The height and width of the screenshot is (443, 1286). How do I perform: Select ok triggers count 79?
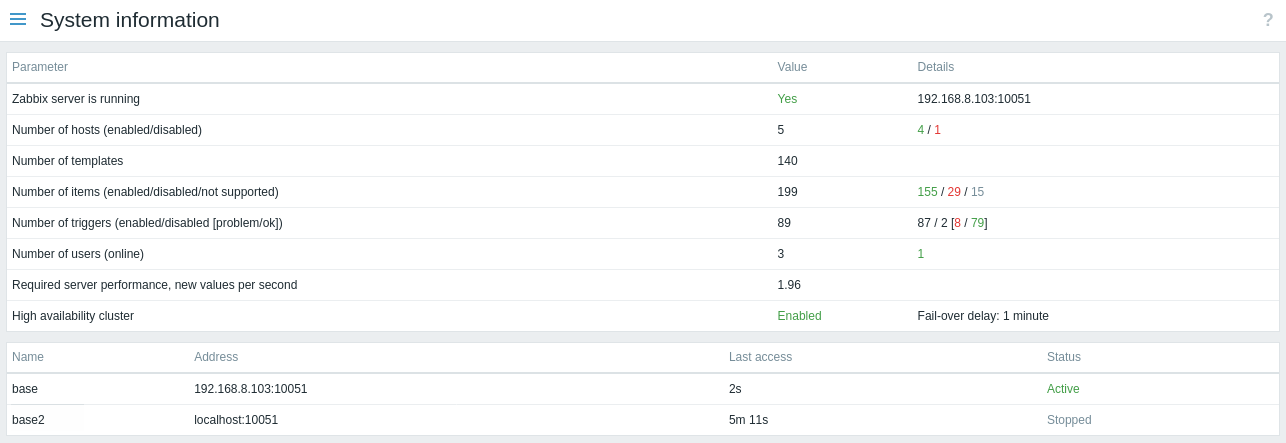(x=977, y=223)
